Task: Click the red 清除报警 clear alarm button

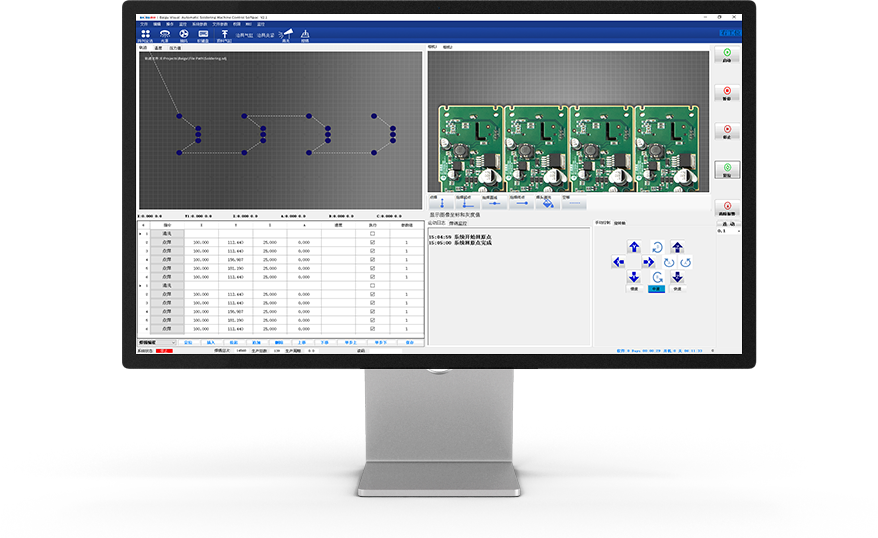Action: pos(727,206)
